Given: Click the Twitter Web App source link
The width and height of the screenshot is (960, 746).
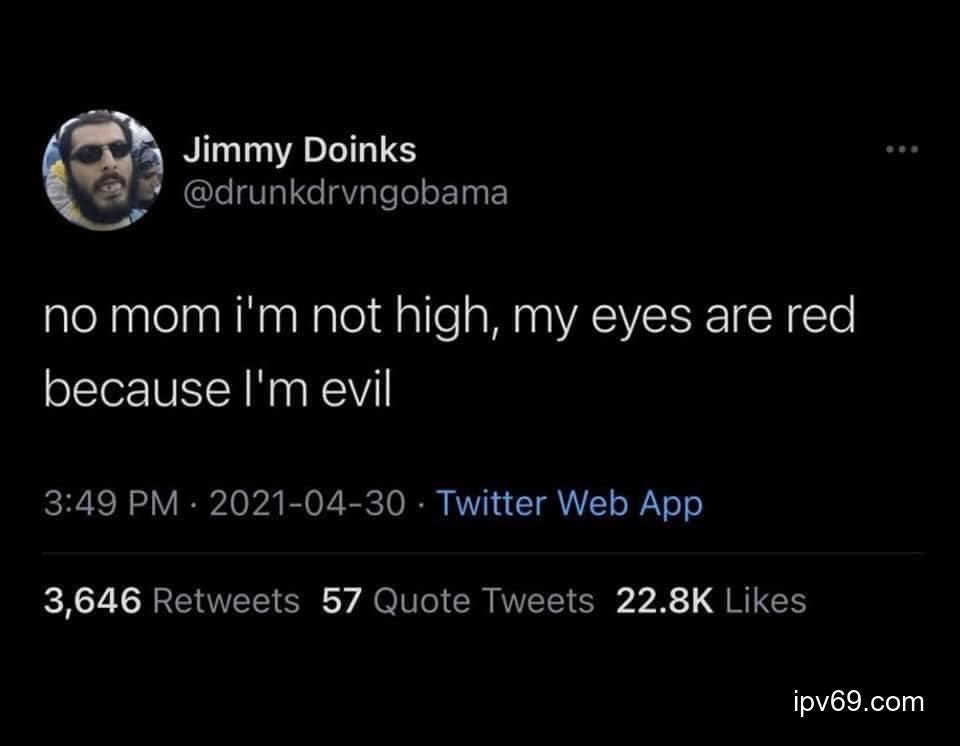Looking at the screenshot, I should [570, 503].
